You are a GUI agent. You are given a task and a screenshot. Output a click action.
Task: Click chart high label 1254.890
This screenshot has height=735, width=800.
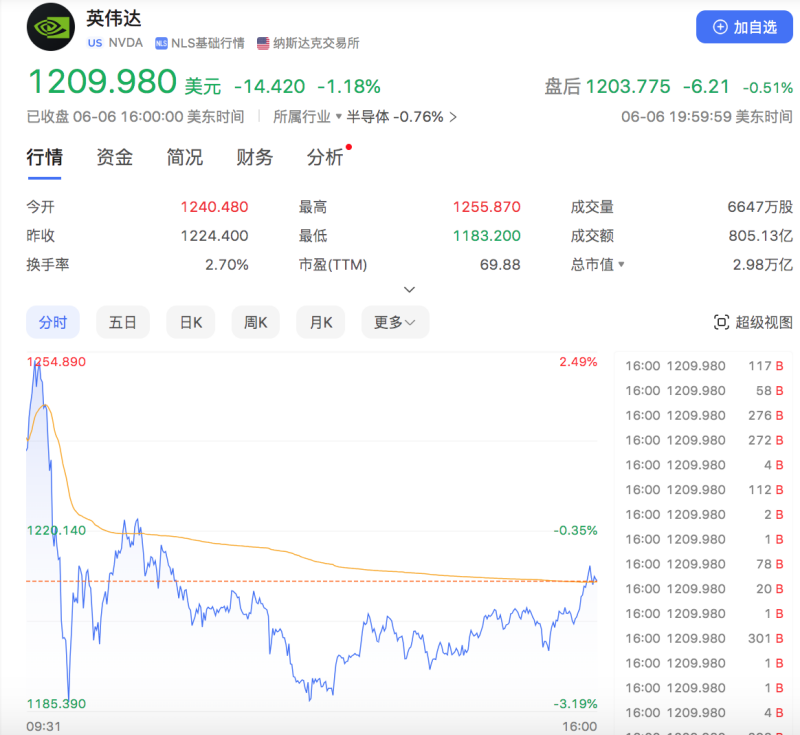coord(56,362)
